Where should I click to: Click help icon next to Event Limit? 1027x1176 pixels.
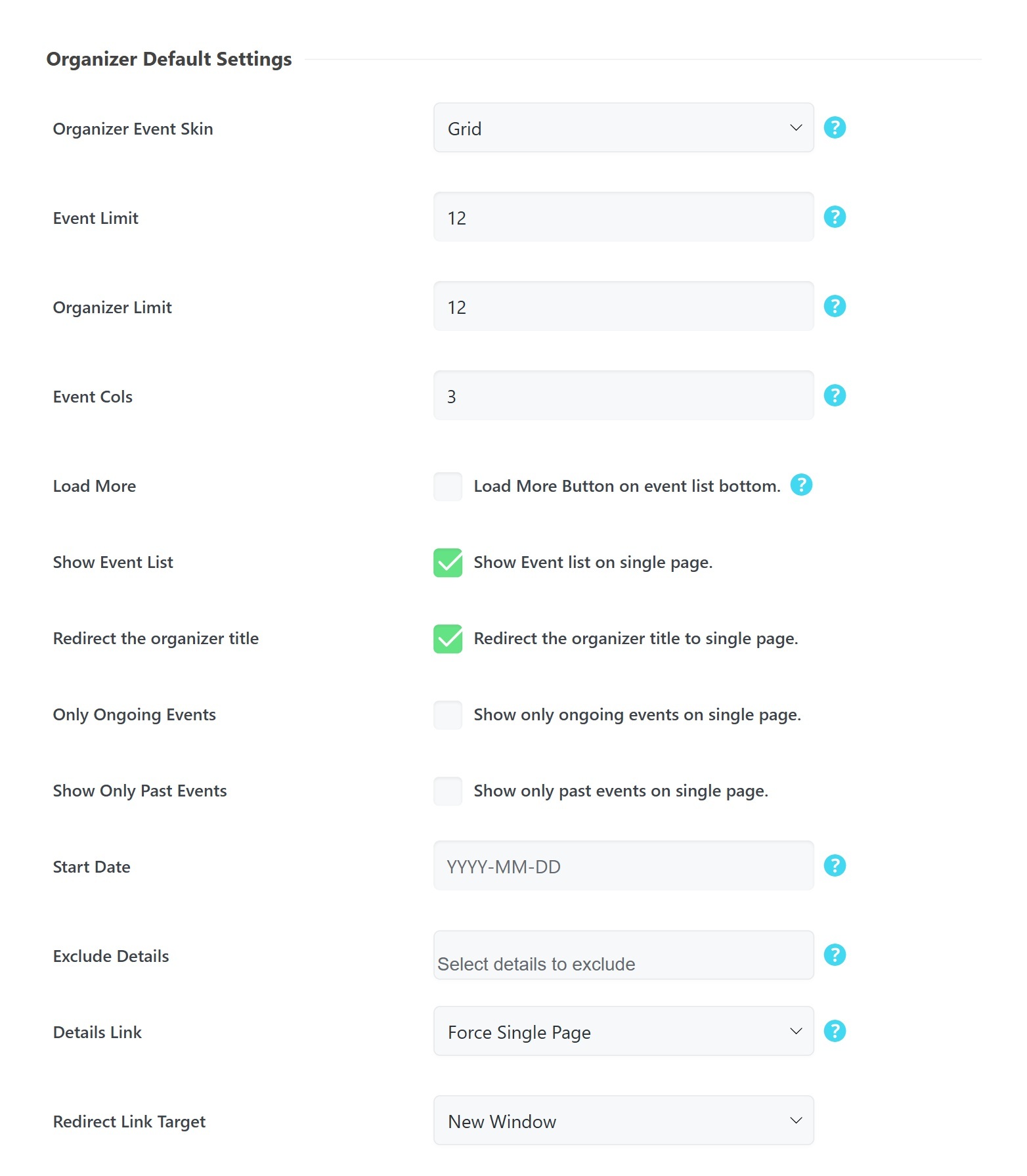tap(835, 217)
